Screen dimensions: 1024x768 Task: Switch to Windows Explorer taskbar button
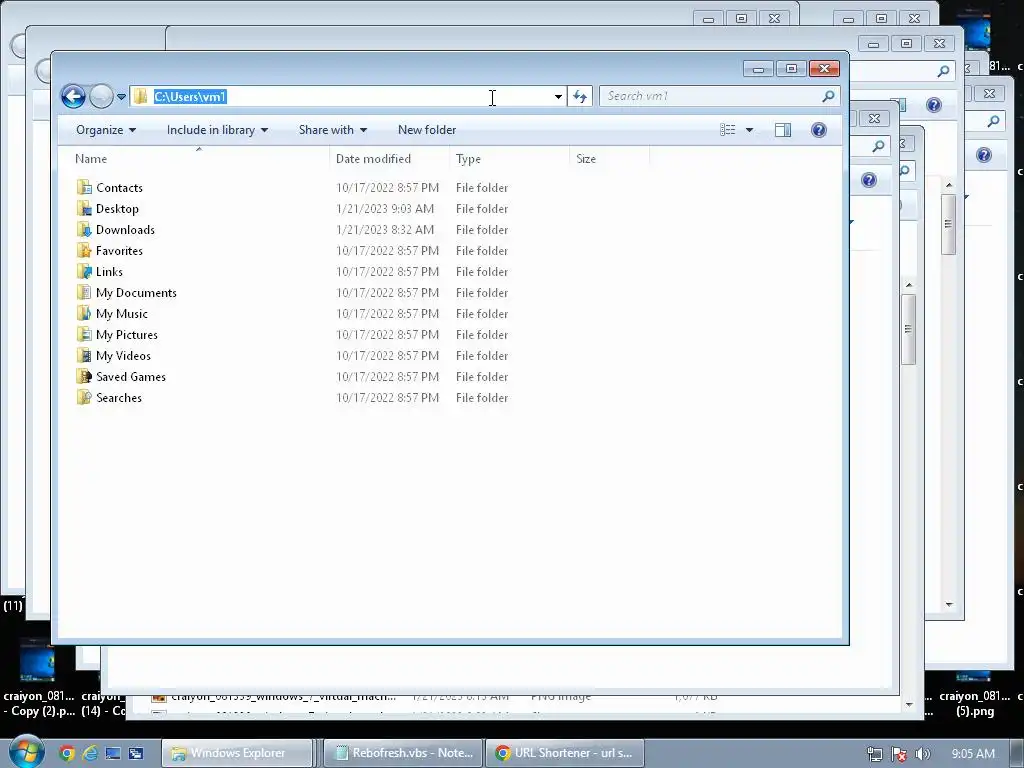coord(236,753)
